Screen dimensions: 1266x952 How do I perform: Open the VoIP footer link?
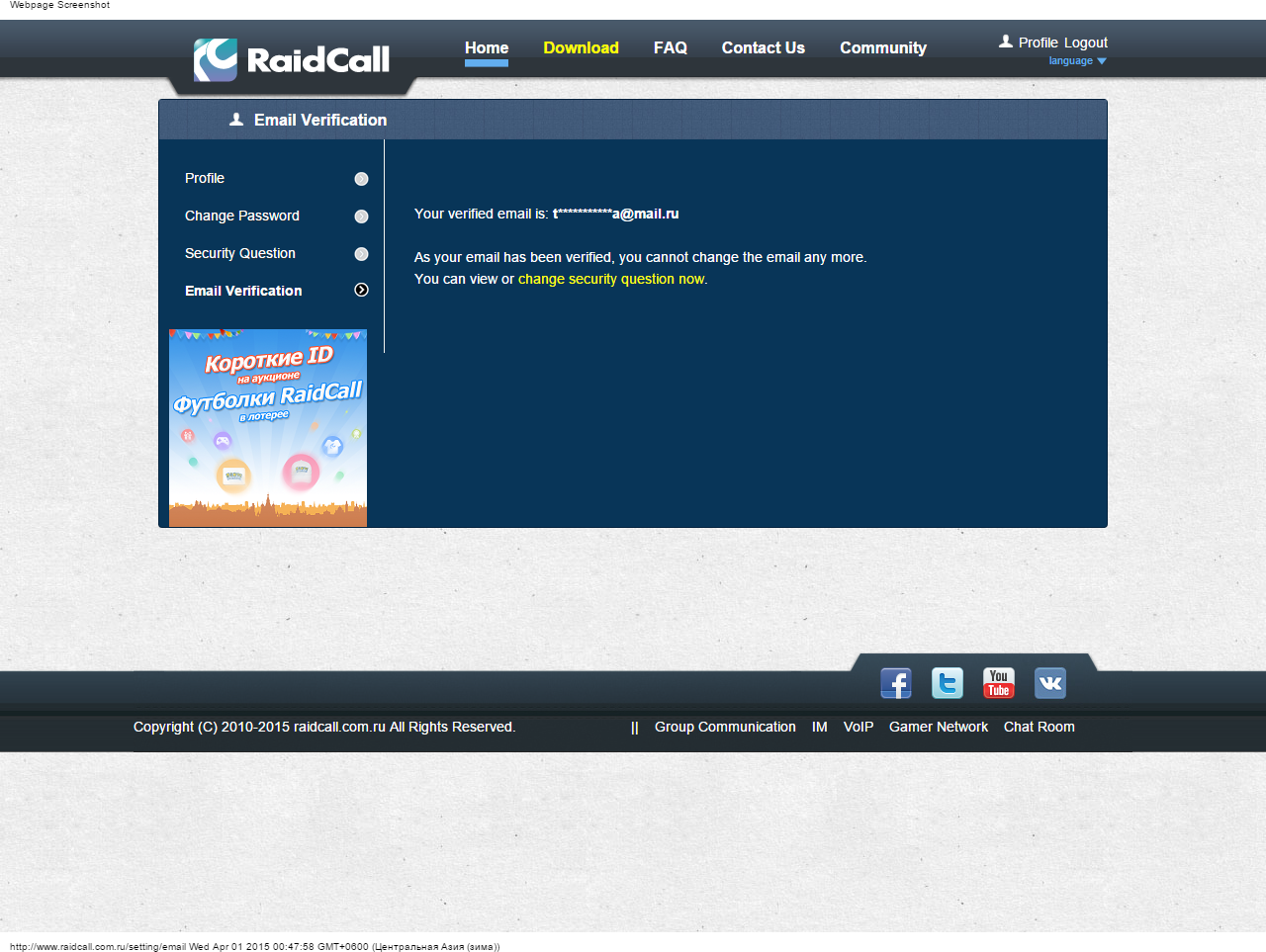click(x=859, y=727)
